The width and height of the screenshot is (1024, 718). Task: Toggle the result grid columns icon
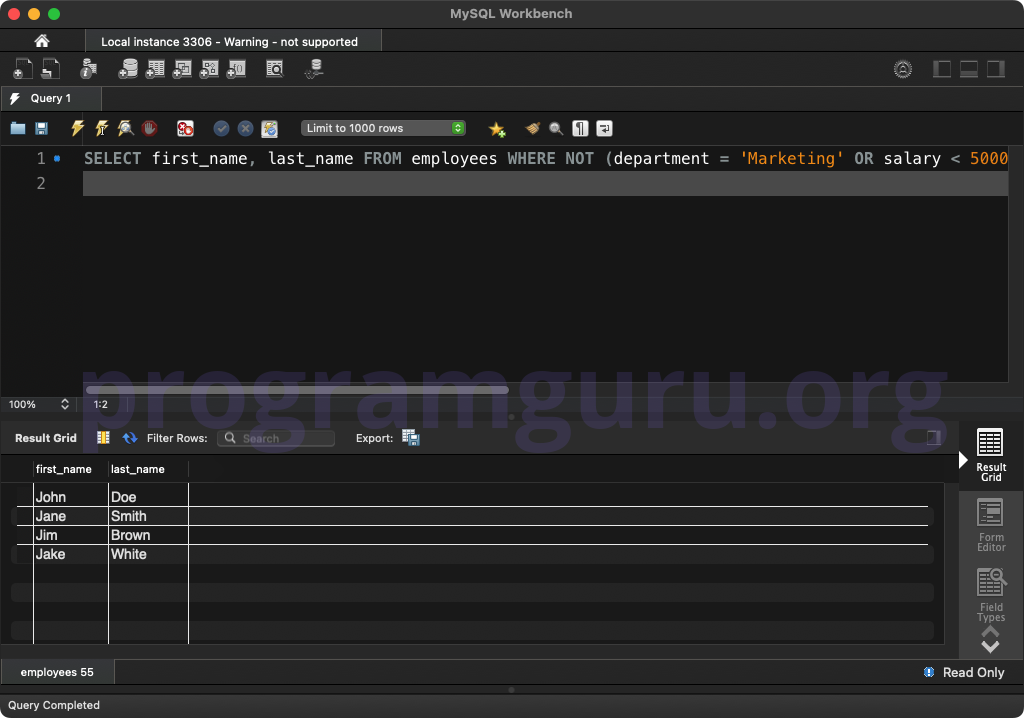click(x=103, y=438)
